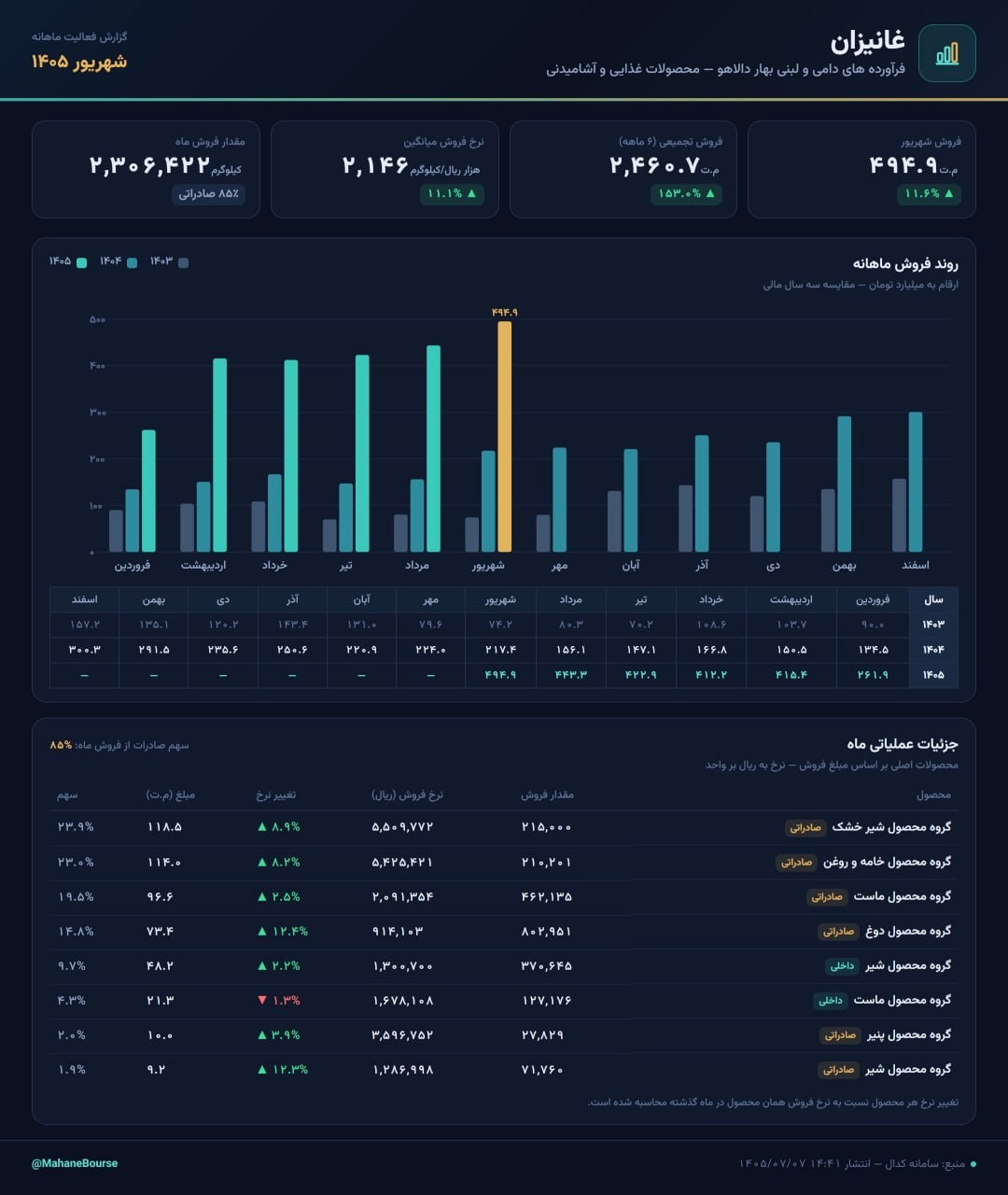
Task: Click the ۸۵% صادراتی badge
Action: pyautogui.click(x=209, y=194)
